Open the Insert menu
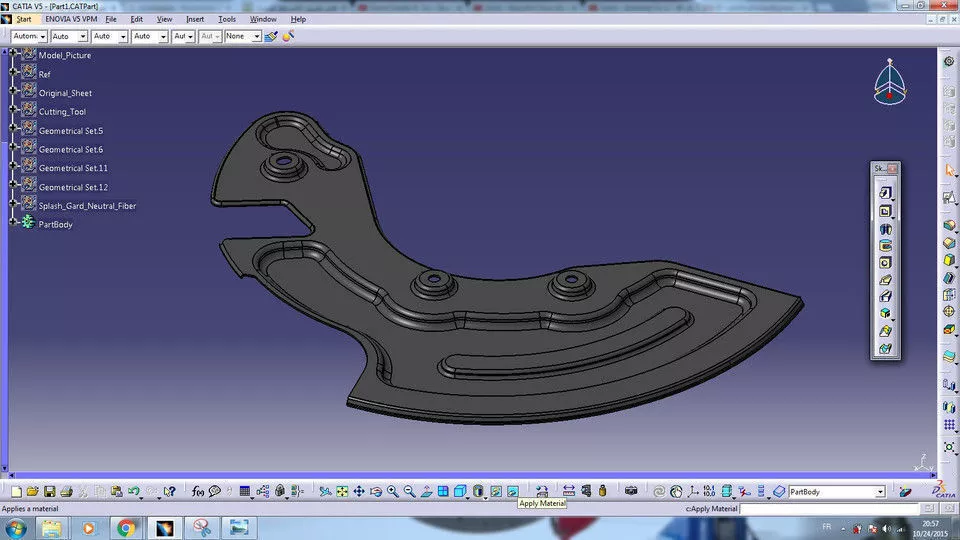This screenshot has width=960, height=540. [x=195, y=20]
